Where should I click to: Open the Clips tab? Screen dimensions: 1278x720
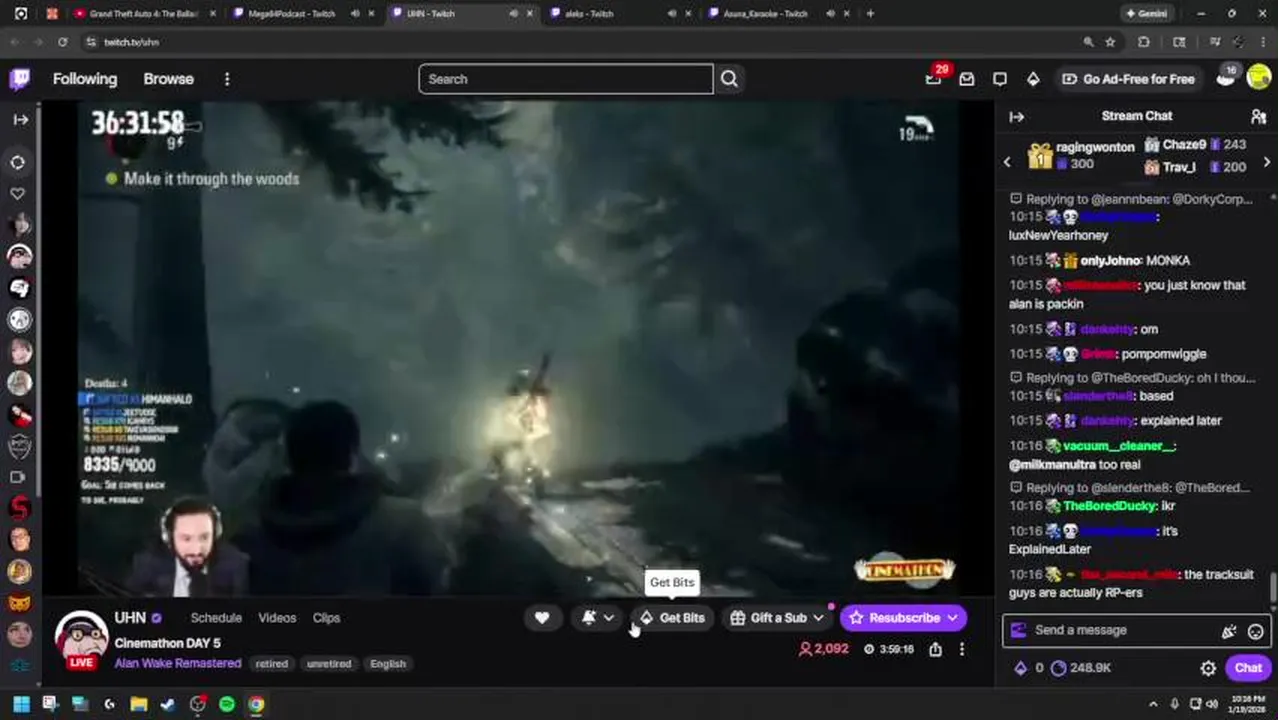pyautogui.click(x=326, y=618)
